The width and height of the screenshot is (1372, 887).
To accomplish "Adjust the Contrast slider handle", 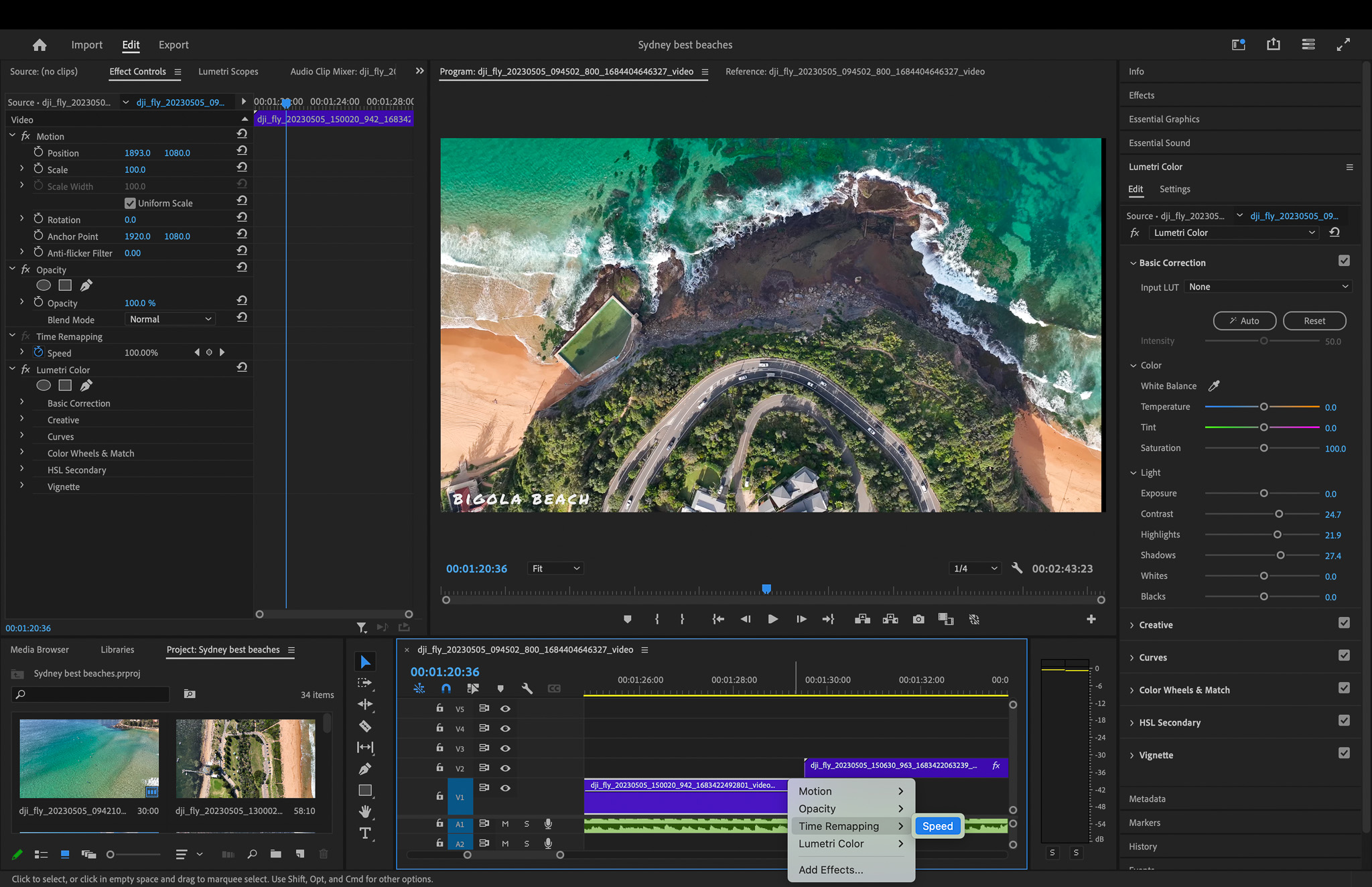I will [1278, 514].
